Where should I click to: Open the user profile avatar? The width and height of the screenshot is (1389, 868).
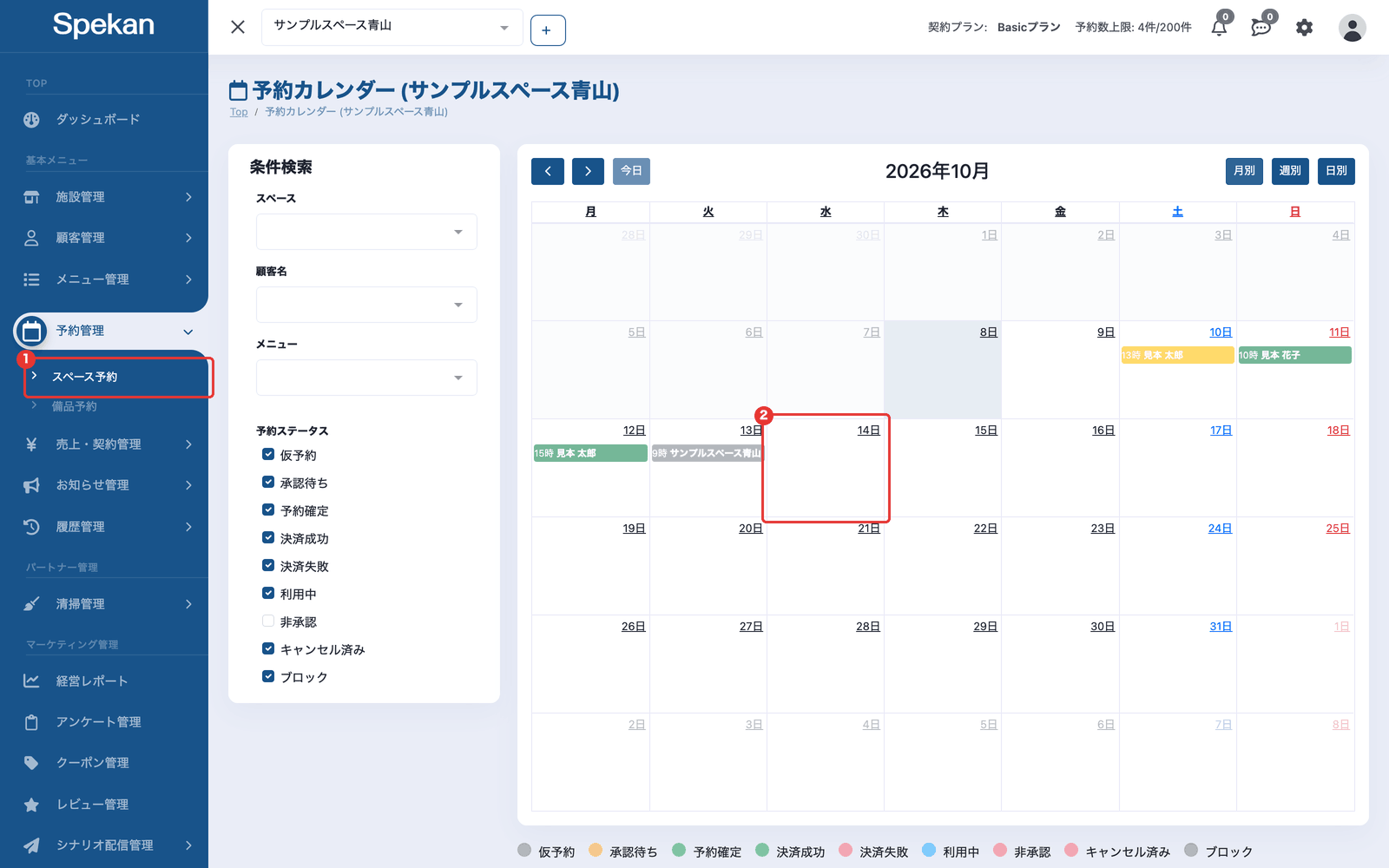[1352, 28]
